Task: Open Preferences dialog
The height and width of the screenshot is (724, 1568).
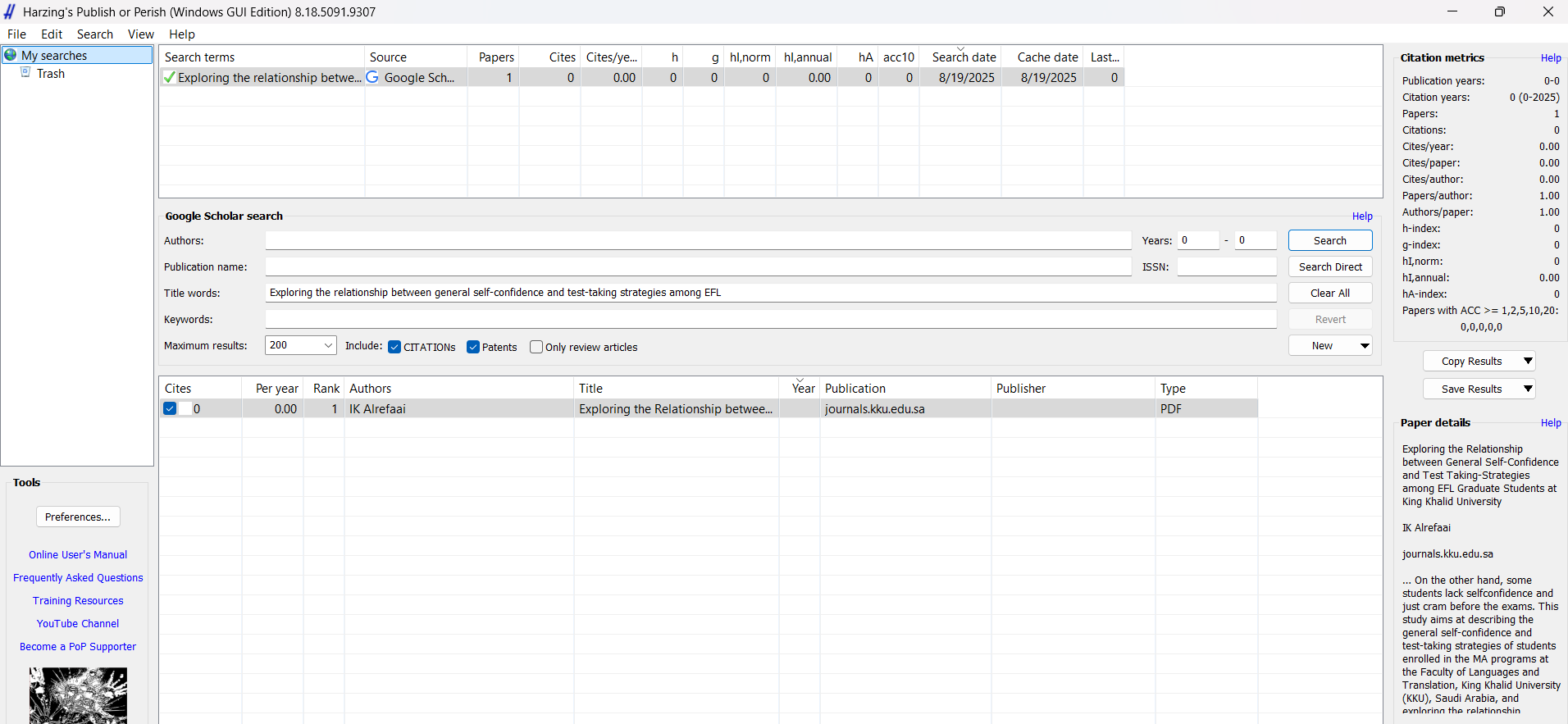Action: [x=78, y=517]
